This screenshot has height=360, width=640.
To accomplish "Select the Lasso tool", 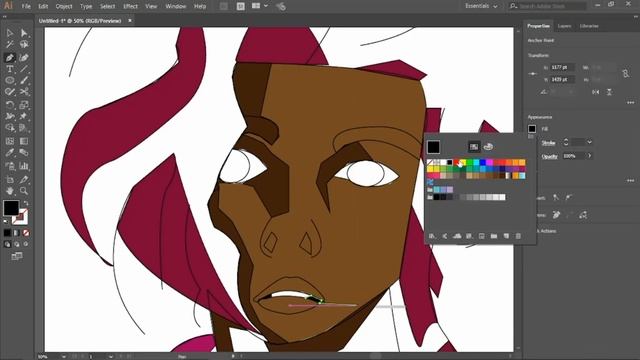I will click(24, 45).
